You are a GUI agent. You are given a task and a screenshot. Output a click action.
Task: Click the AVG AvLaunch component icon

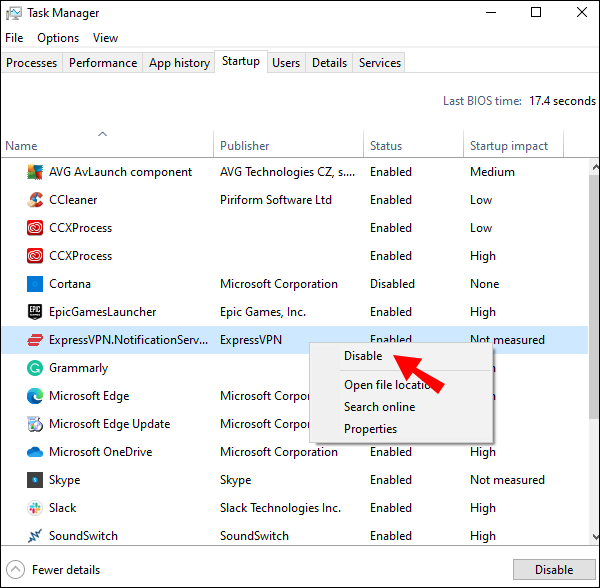35,172
